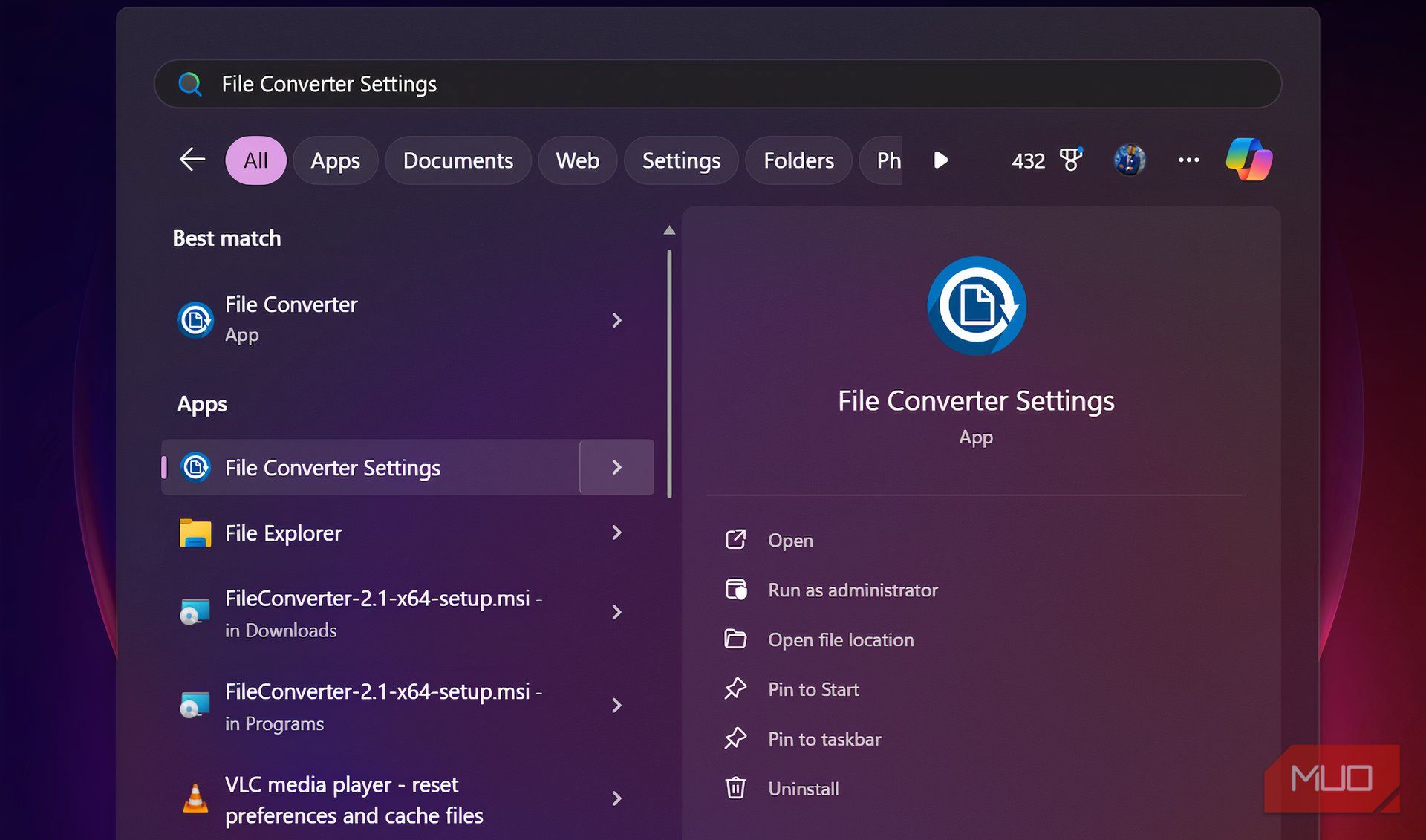
Task: Expand the File Converter best match chevron
Action: click(x=616, y=320)
